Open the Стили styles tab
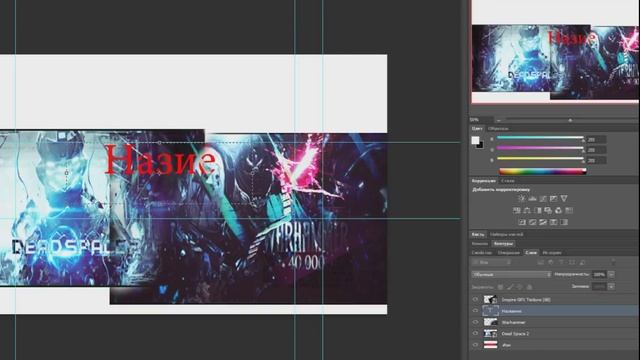This screenshot has height=360, width=640. tap(508, 180)
